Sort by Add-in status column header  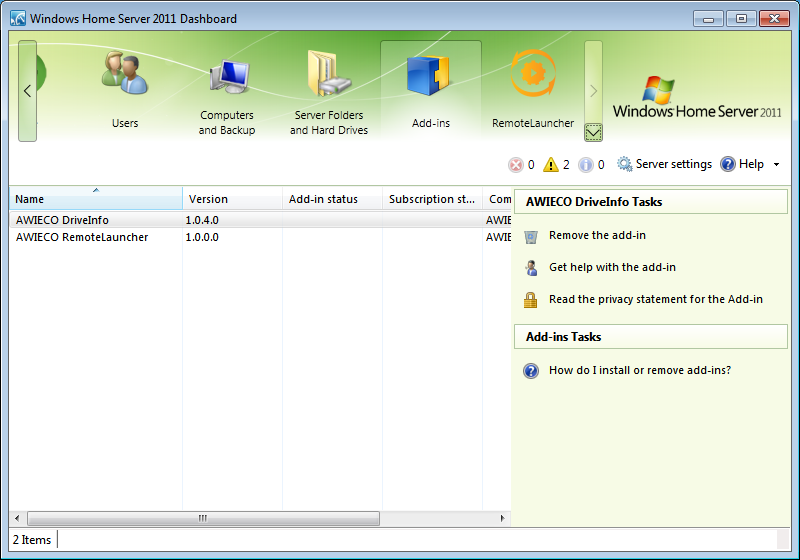pyautogui.click(x=332, y=199)
